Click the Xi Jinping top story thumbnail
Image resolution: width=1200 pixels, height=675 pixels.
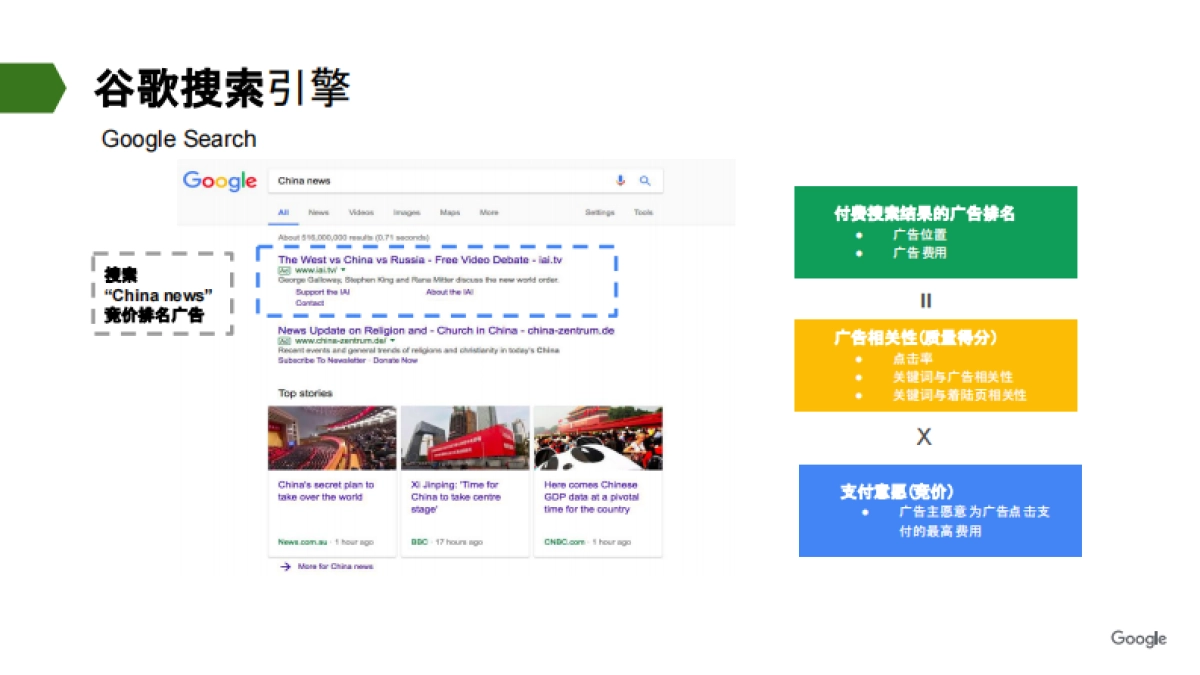[x=464, y=436]
